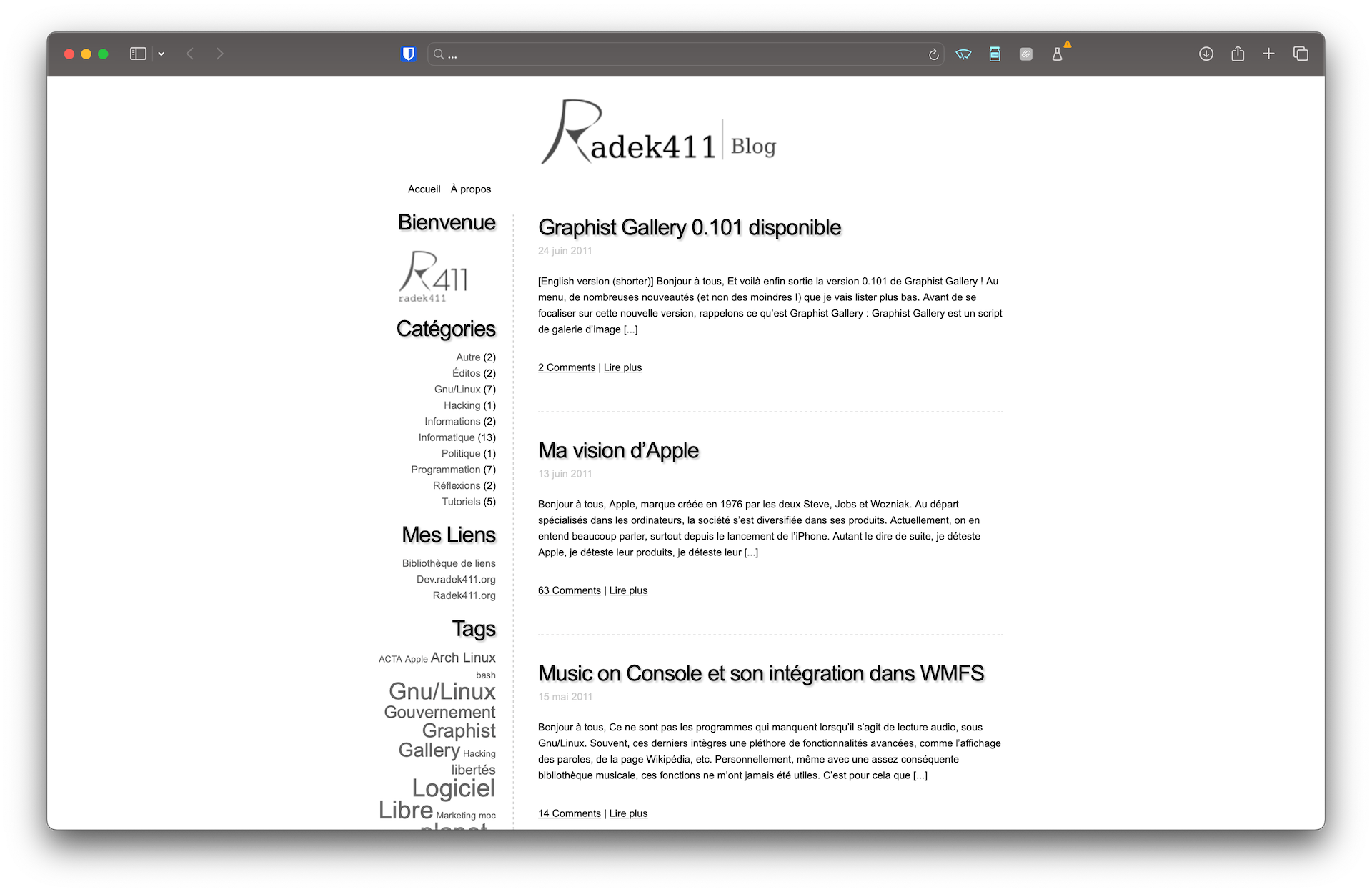
Task: Click the R411 sidebar logo image
Action: pos(433,277)
